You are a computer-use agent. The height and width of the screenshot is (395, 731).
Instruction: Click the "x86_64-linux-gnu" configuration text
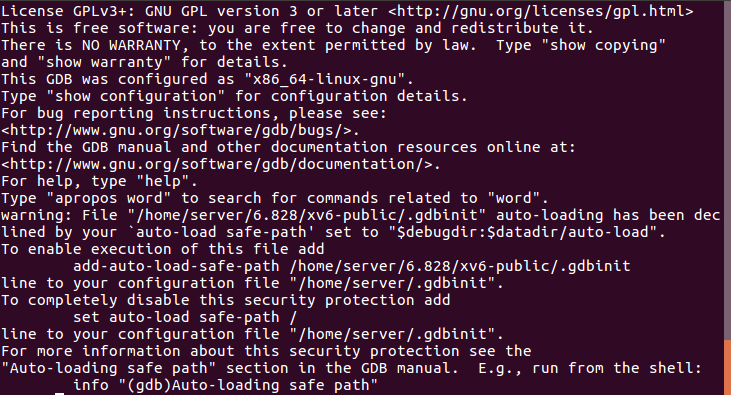click(x=324, y=79)
